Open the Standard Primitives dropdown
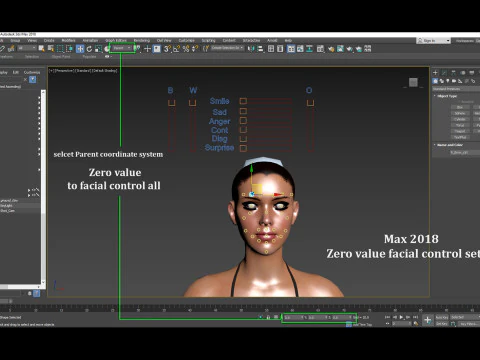 pyautogui.click(x=456, y=89)
